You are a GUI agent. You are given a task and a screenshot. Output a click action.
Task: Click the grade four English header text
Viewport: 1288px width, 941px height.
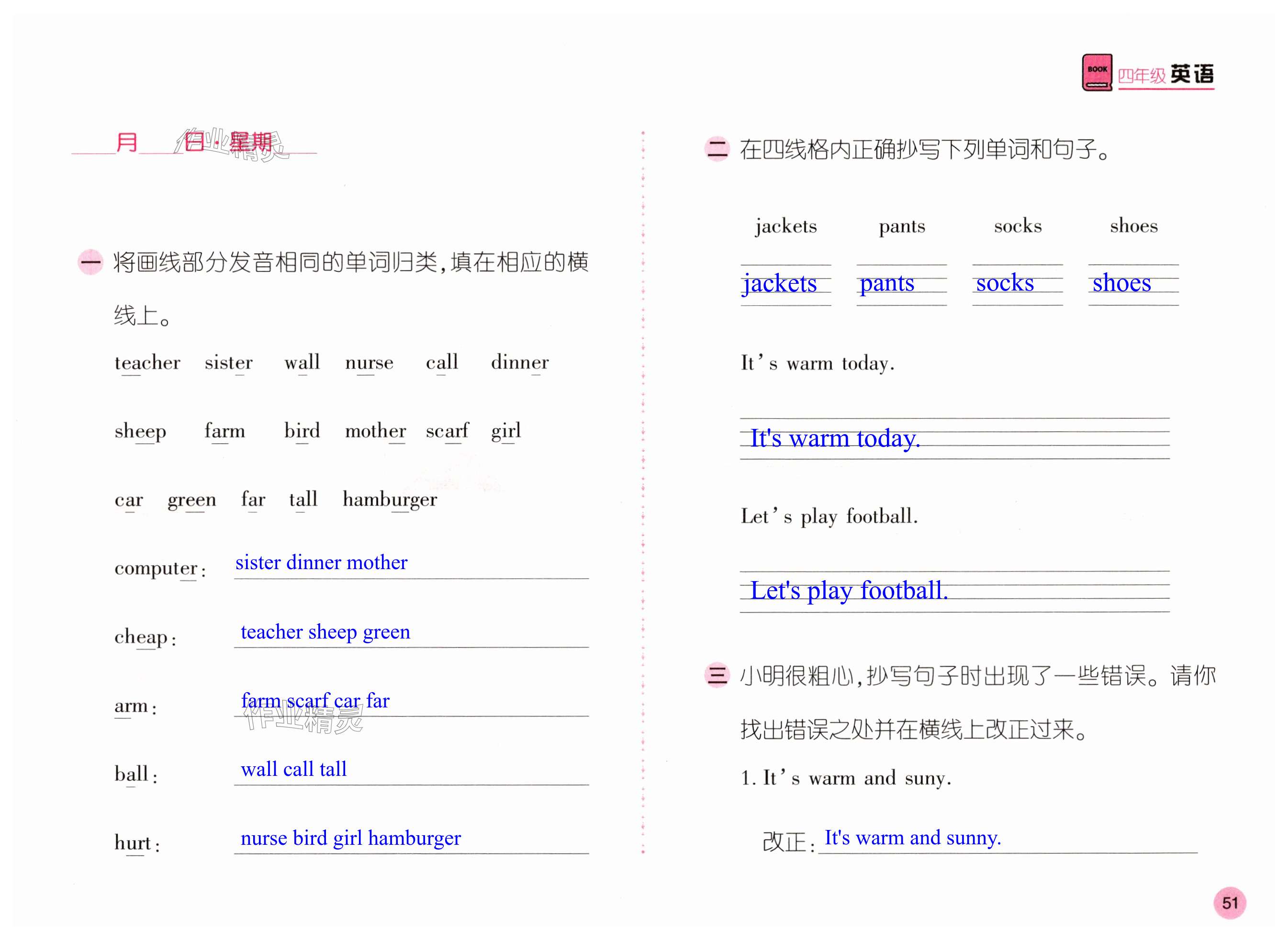[x=1165, y=75]
